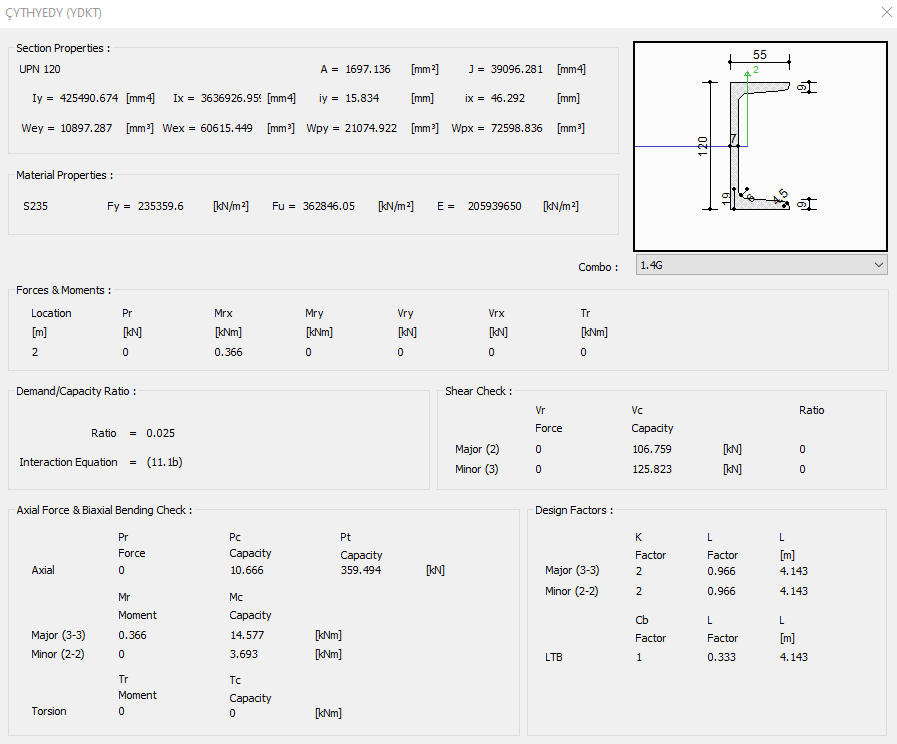Close the ÇYTHYEDY (YDKT) dialog window
This screenshot has height=744, width=897.
[x=885, y=13]
